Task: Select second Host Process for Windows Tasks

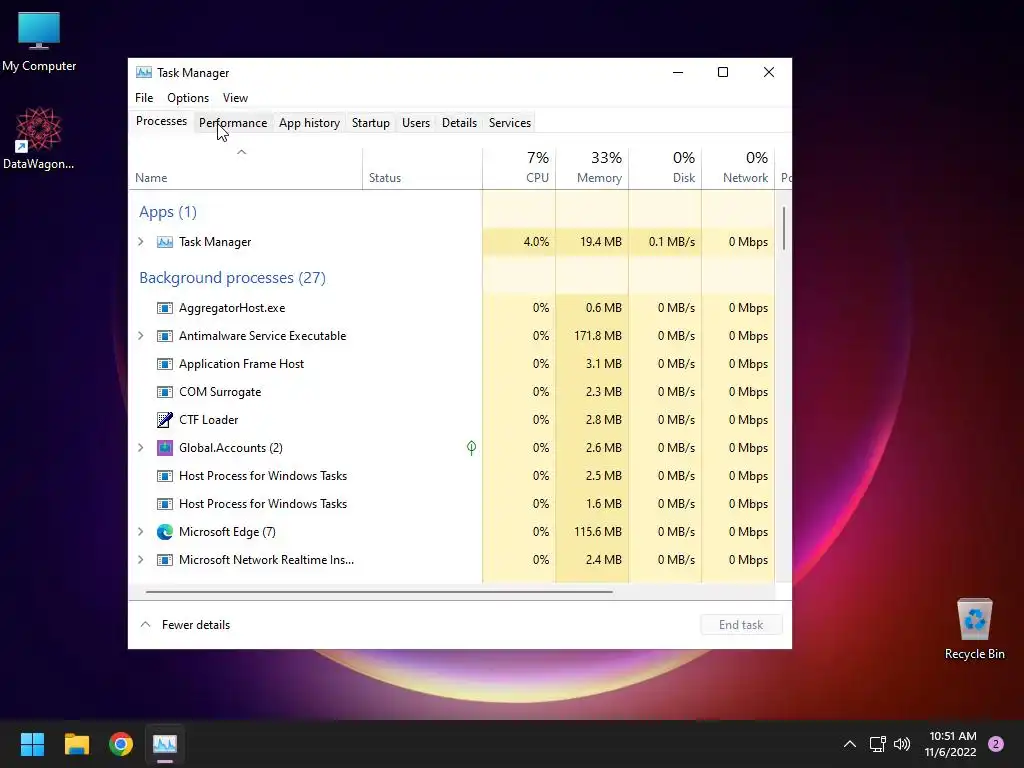Action: pos(263,504)
